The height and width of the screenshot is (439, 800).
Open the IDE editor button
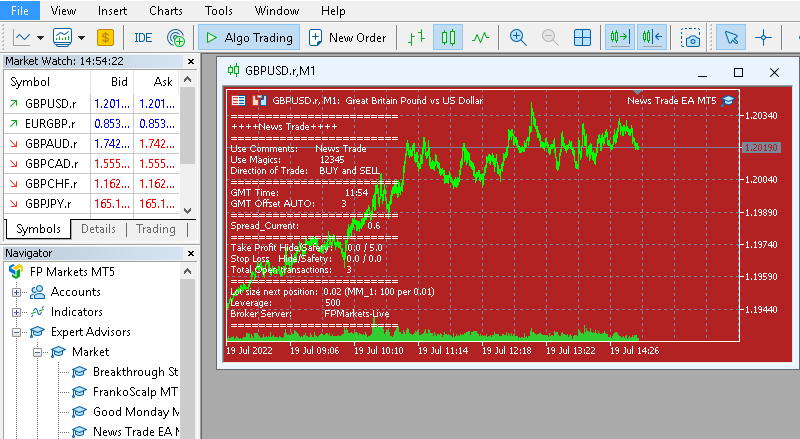click(143, 38)
